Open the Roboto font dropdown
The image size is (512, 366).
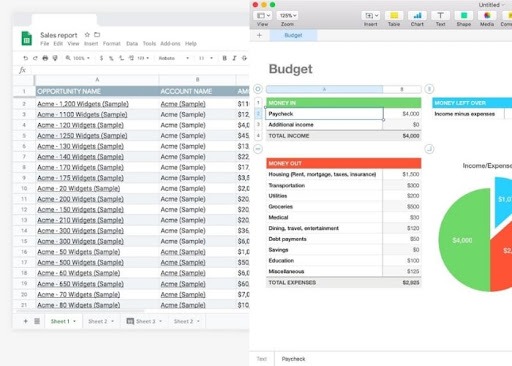point(174,58)
